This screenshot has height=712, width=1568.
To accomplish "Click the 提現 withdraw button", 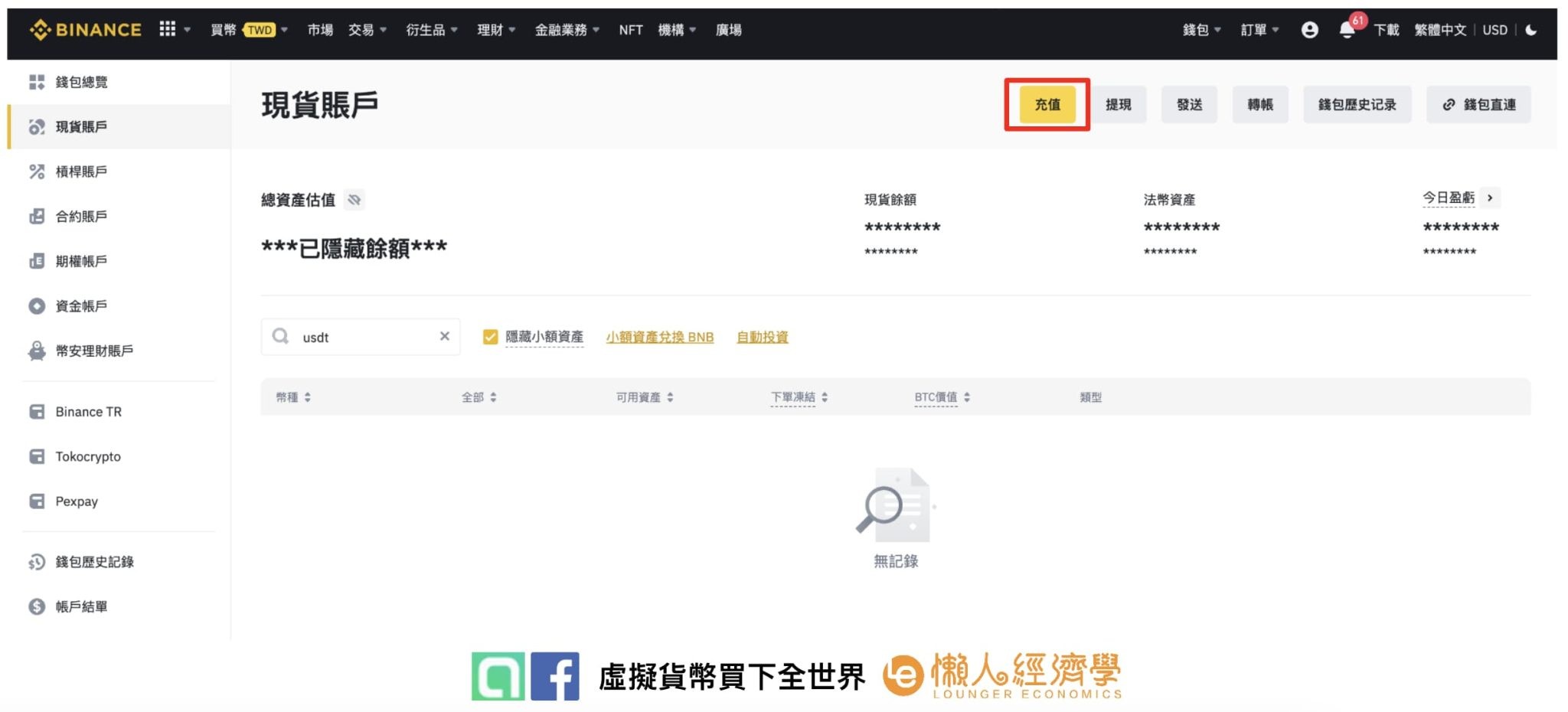I will [x=1118, y=105].
